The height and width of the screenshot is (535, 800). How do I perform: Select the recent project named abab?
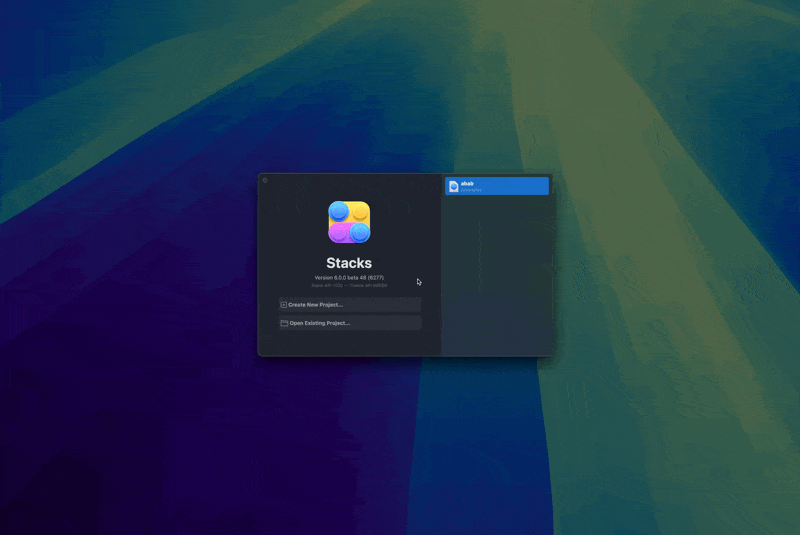[x=496, y=186]
